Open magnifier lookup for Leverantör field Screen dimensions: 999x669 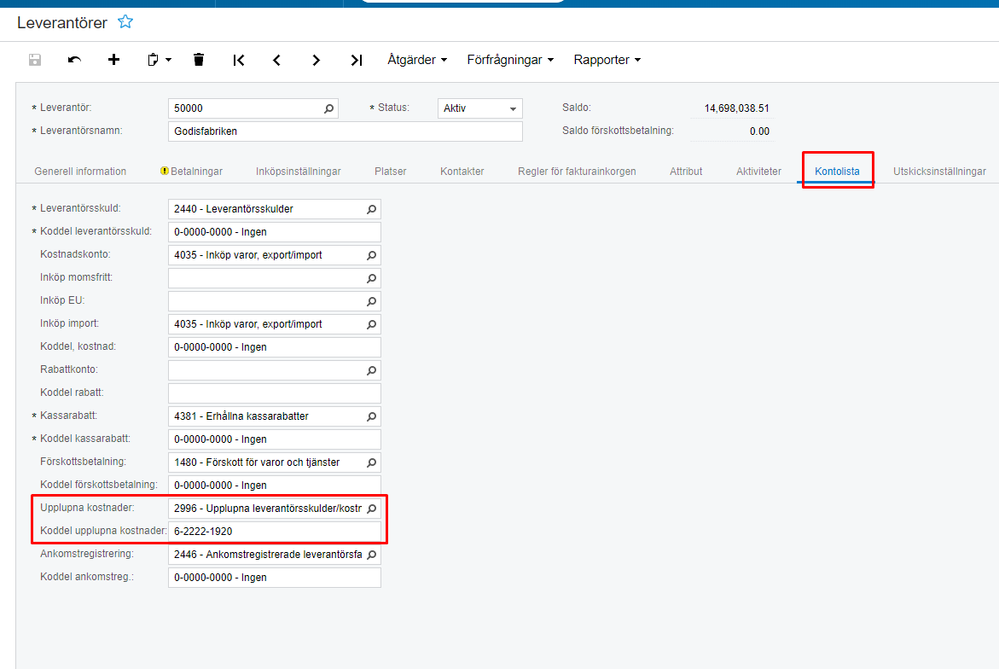[x=329, y=108]
